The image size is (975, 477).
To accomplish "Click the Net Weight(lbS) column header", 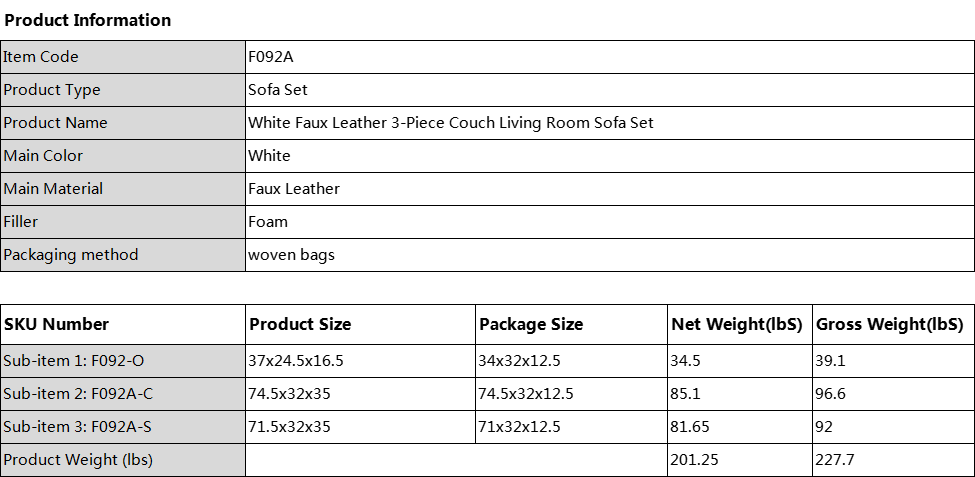I will coord(736,324).
